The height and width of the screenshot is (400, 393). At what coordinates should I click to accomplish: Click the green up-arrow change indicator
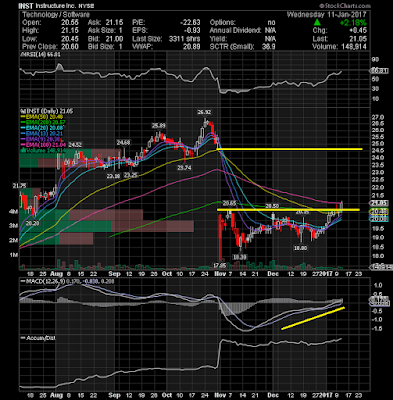(x=317, y=23)
